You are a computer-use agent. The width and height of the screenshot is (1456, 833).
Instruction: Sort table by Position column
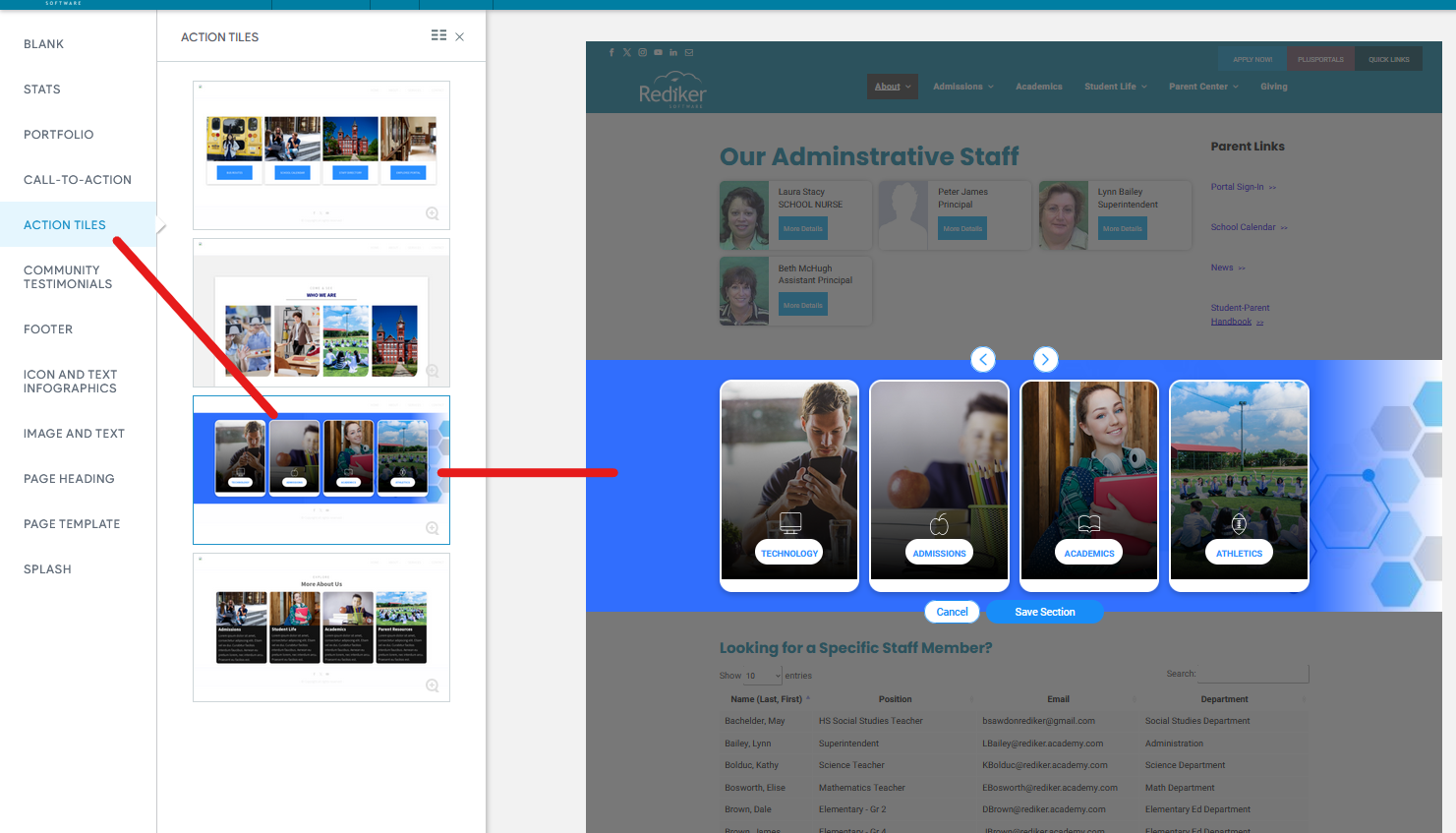pos(896,699)
